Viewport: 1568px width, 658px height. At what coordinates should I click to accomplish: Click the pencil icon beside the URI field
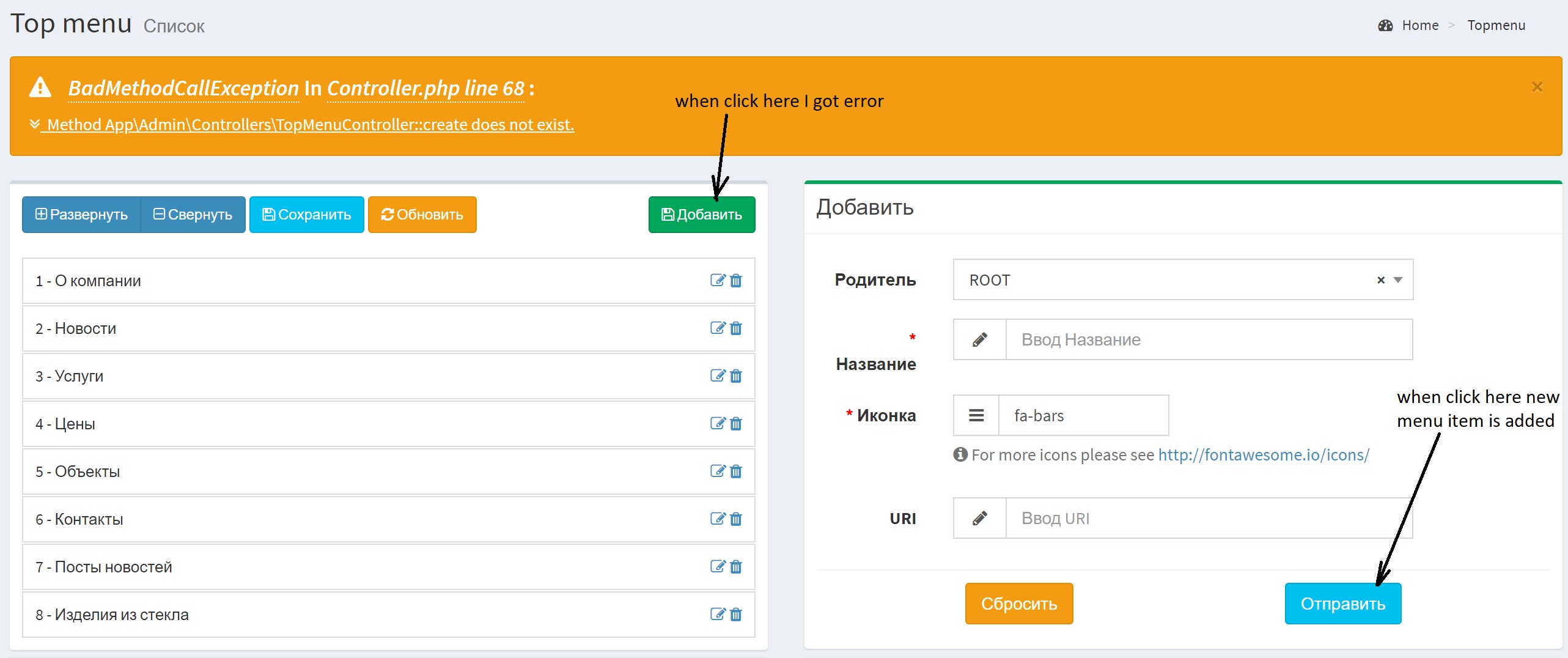tap(979, 518)
